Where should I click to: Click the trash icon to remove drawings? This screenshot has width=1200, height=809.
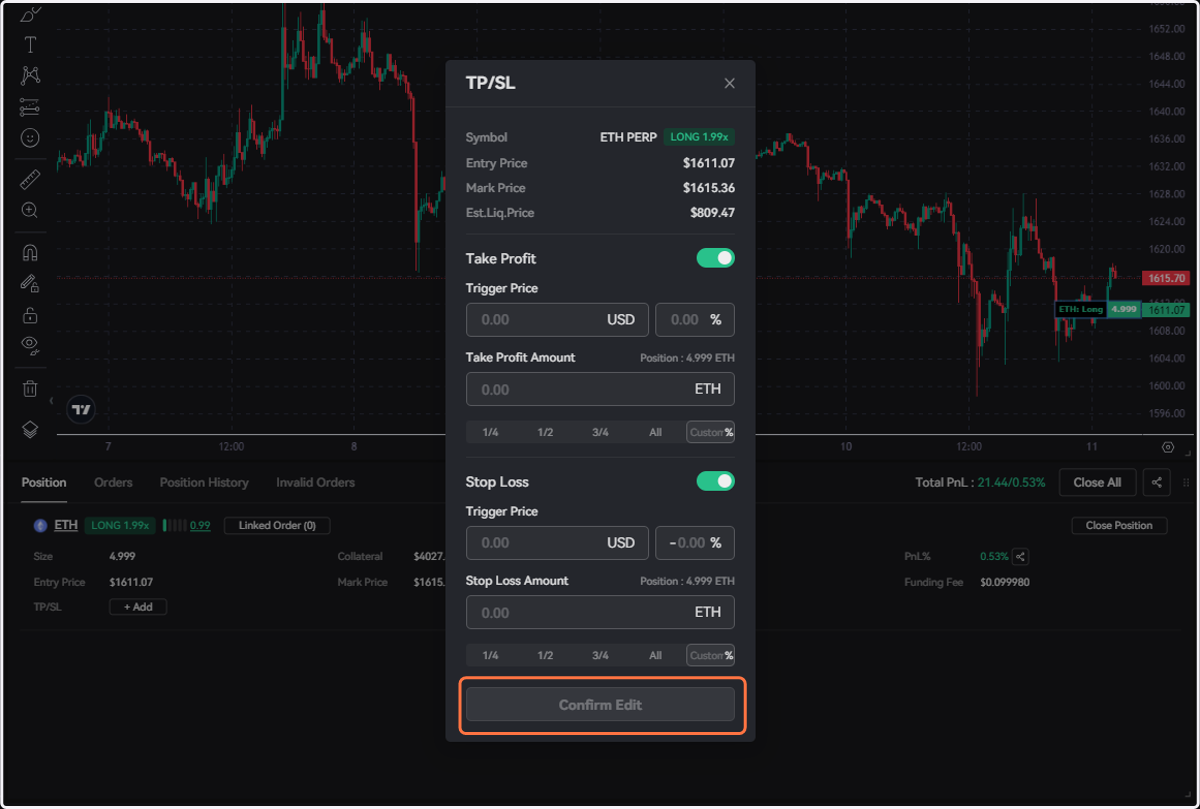click(30, 388)
